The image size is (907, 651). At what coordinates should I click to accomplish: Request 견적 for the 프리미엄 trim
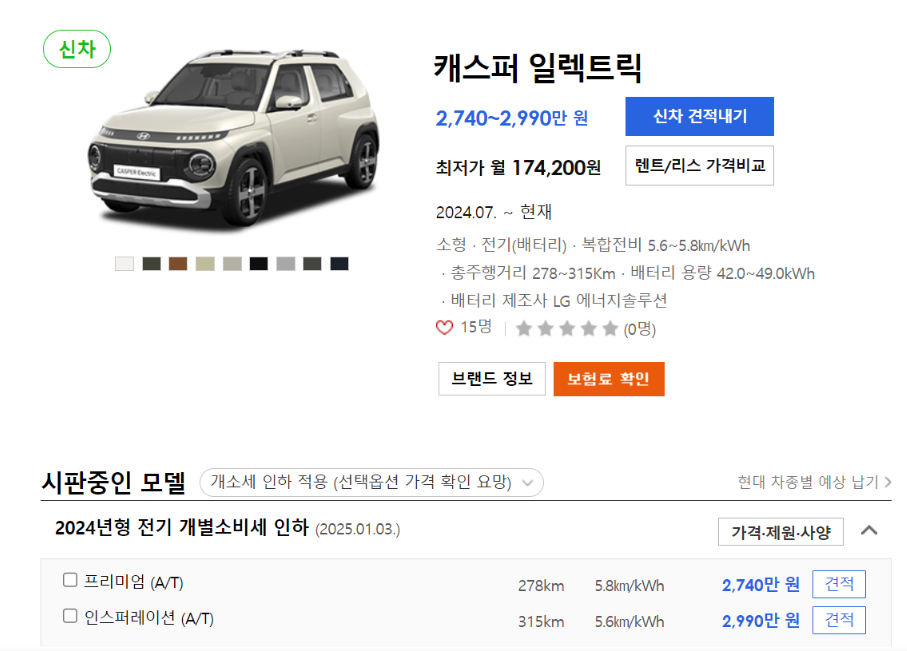[x=838, y=584]
